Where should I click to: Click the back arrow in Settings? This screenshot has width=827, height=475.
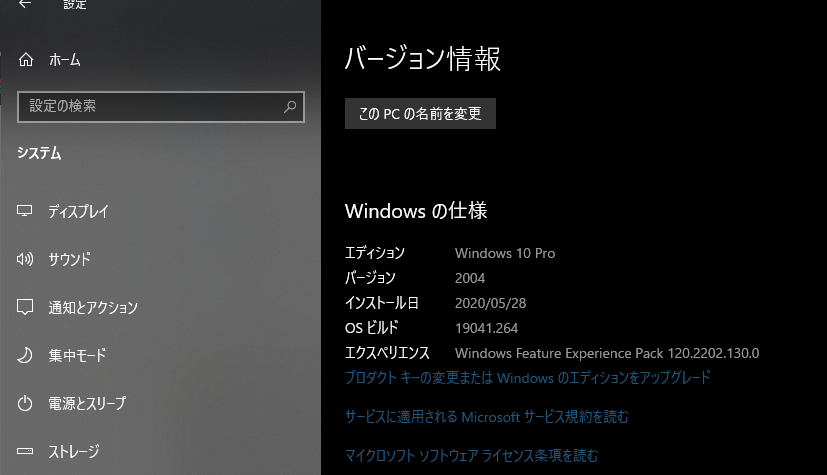(25, 4)
